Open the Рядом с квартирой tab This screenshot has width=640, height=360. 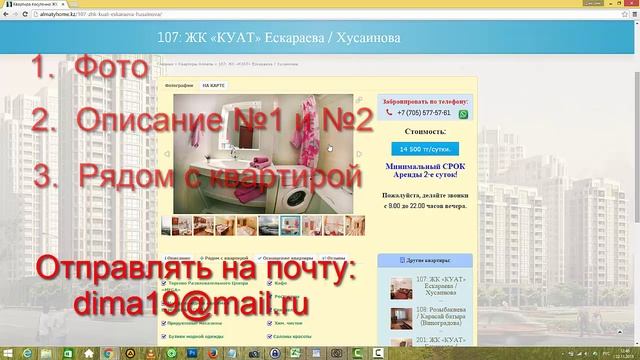click(224, 258)
